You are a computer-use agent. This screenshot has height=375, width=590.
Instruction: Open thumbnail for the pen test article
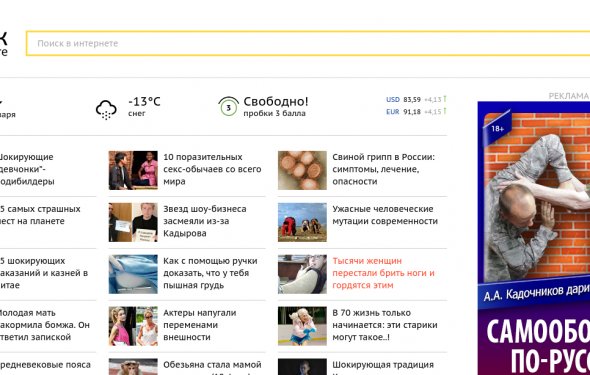click(x=133, y=274)
